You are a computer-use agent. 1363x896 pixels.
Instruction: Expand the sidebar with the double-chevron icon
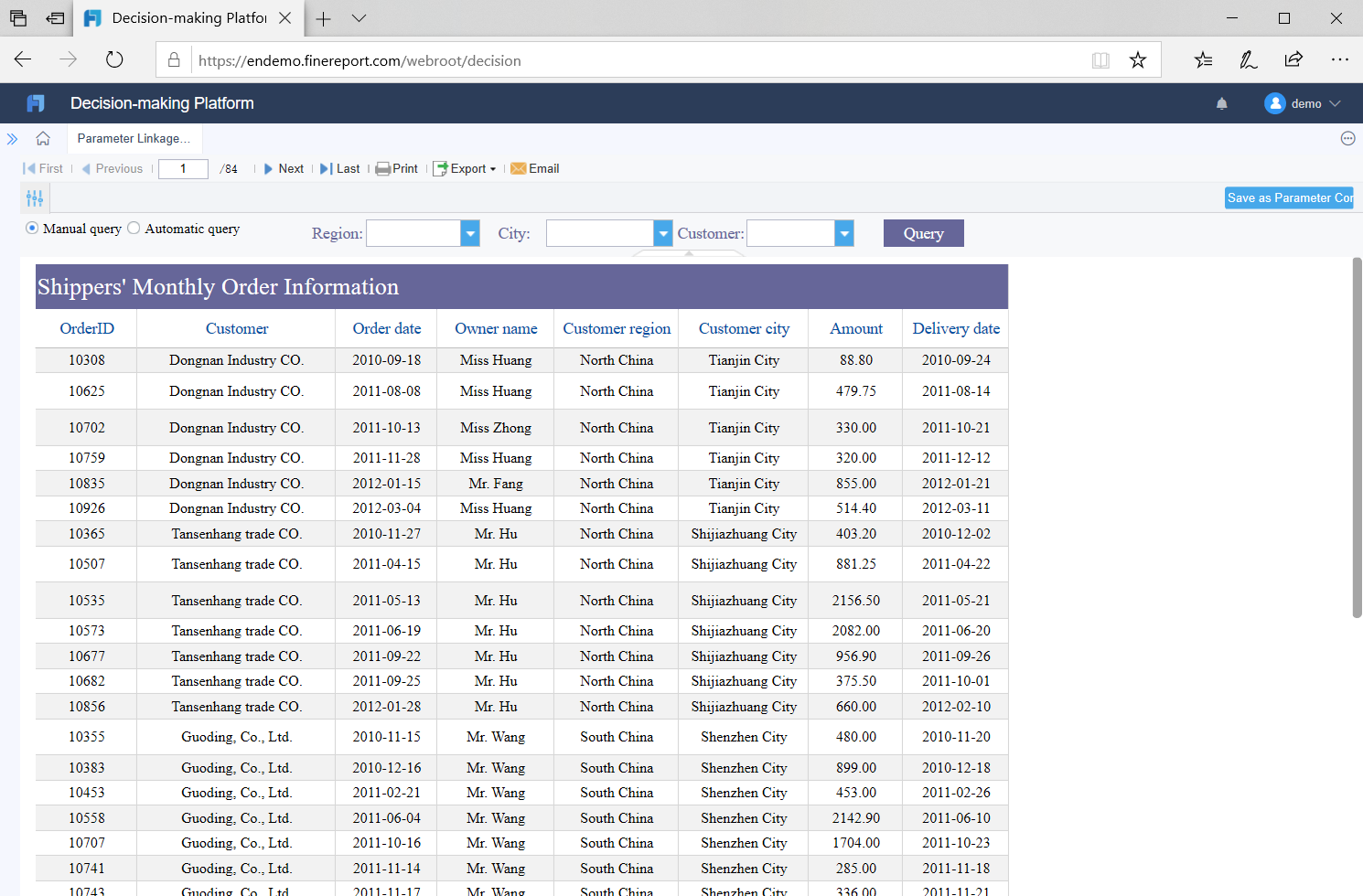pos(12,138)
